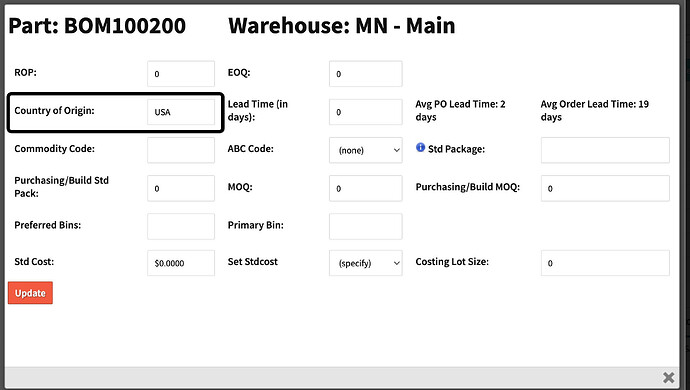The image size is (690, 390).
Task: Focus the Purchasing/Build MOQ field
Action: [x=605, y=188]
